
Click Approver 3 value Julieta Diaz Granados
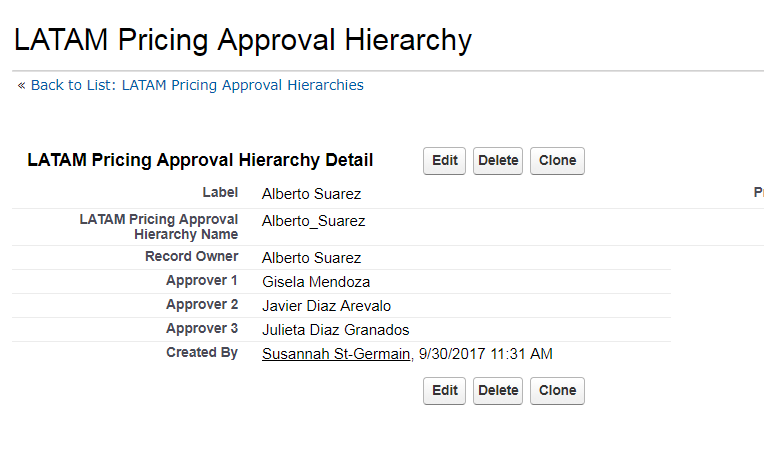coord(335,330)
